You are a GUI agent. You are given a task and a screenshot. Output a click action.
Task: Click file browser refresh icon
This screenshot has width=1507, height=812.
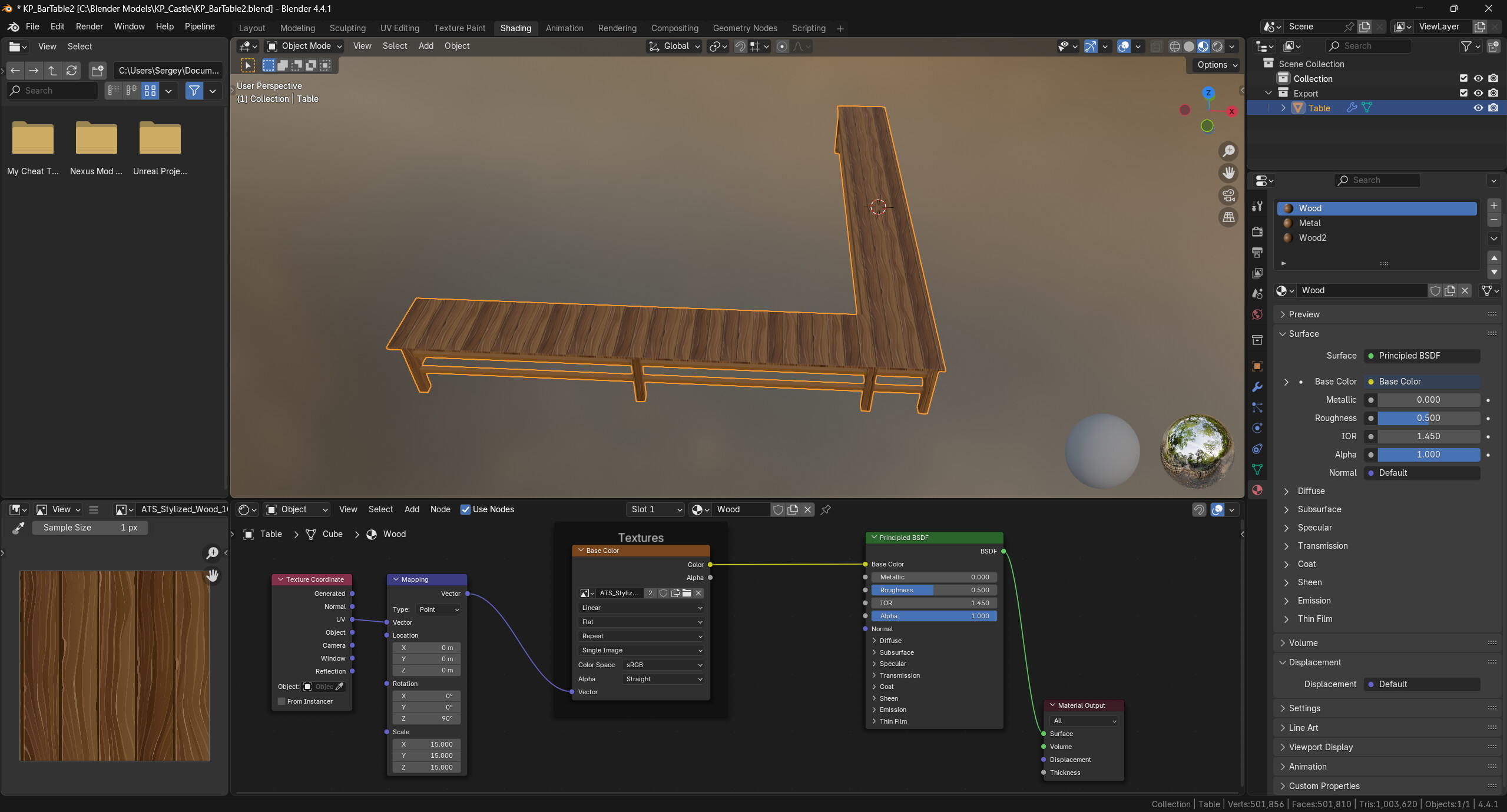(x=72, y=71)
